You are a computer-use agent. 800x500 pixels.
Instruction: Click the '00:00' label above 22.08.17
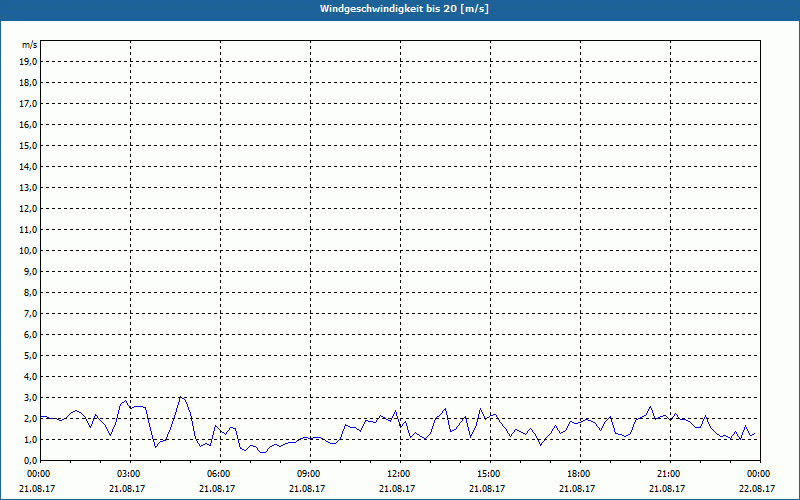pyautogui.click(x=760, y=474)
